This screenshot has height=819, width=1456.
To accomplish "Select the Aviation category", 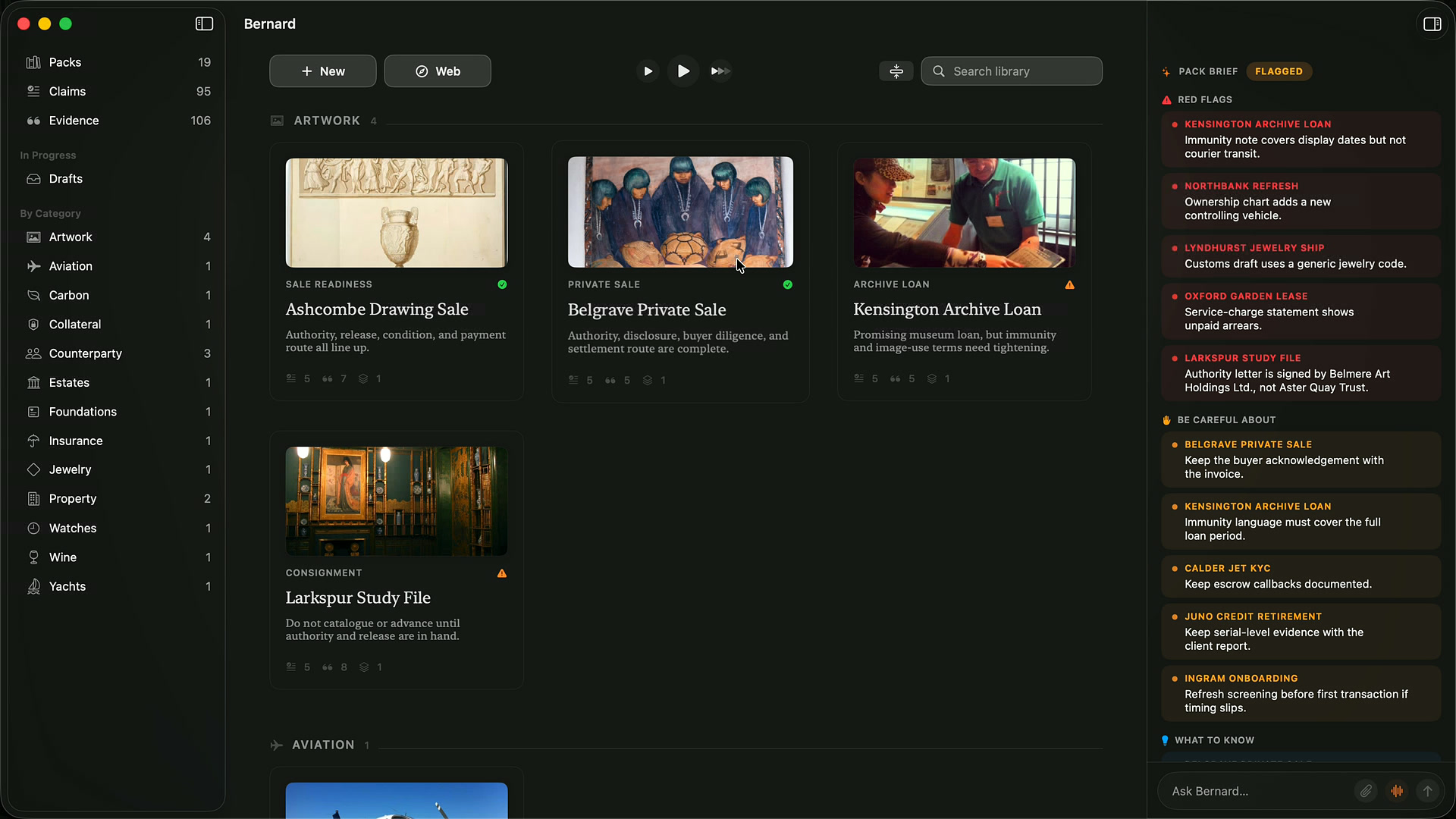I will [x=118, y=266].
